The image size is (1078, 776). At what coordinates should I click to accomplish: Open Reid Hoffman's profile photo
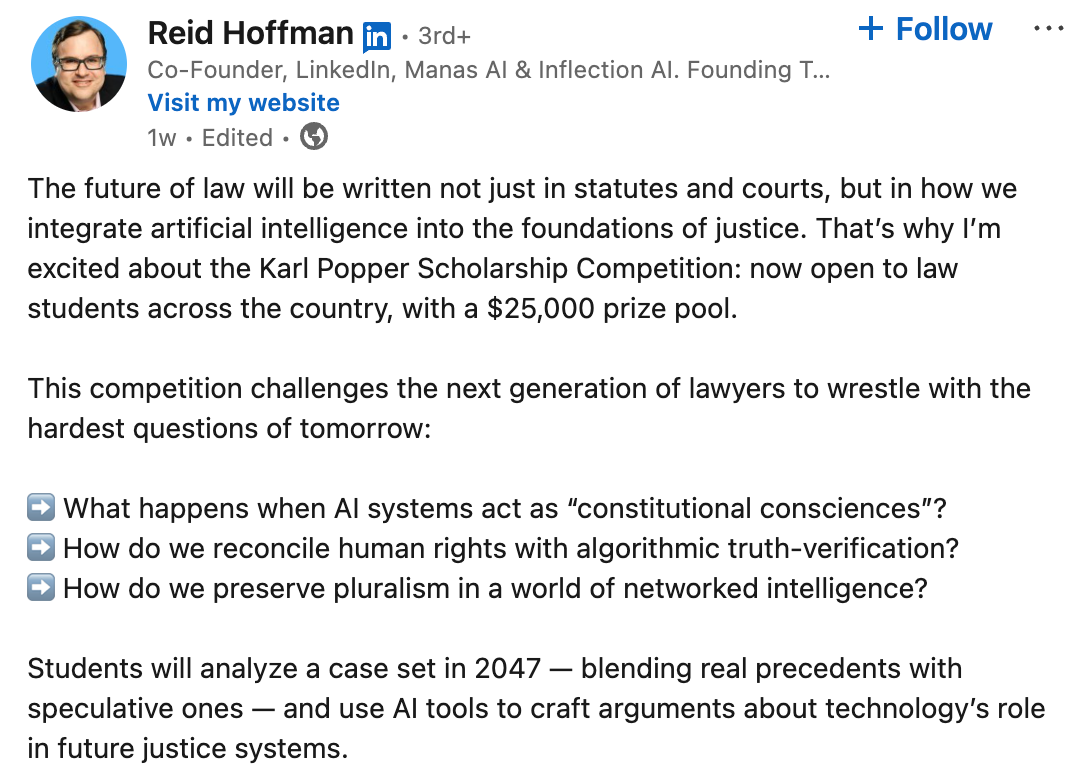click(79, 64)
